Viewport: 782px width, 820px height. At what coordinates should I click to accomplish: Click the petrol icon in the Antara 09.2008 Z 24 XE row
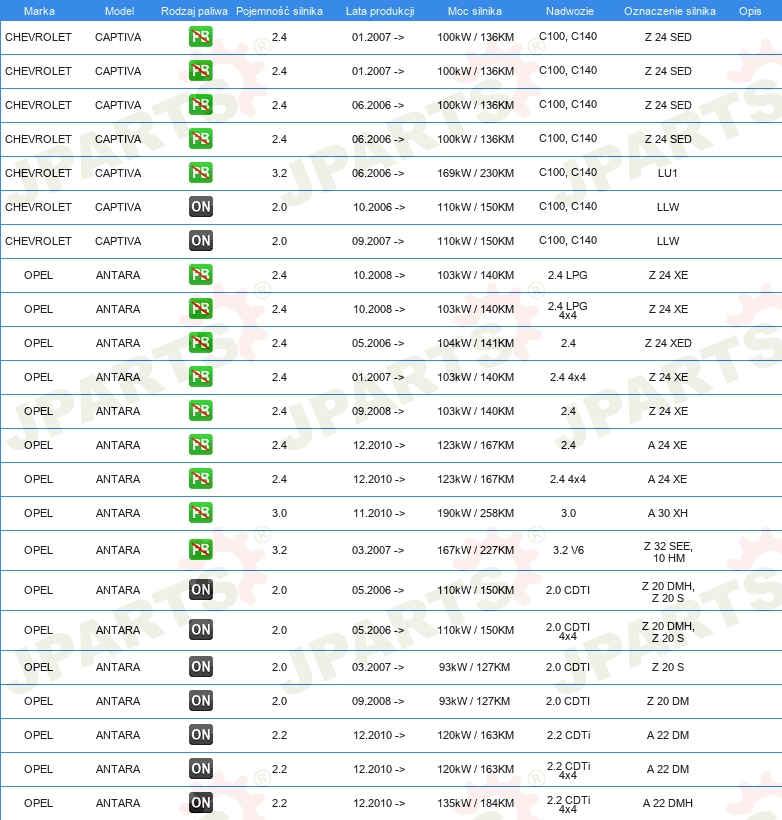click(x=201, y=411)
